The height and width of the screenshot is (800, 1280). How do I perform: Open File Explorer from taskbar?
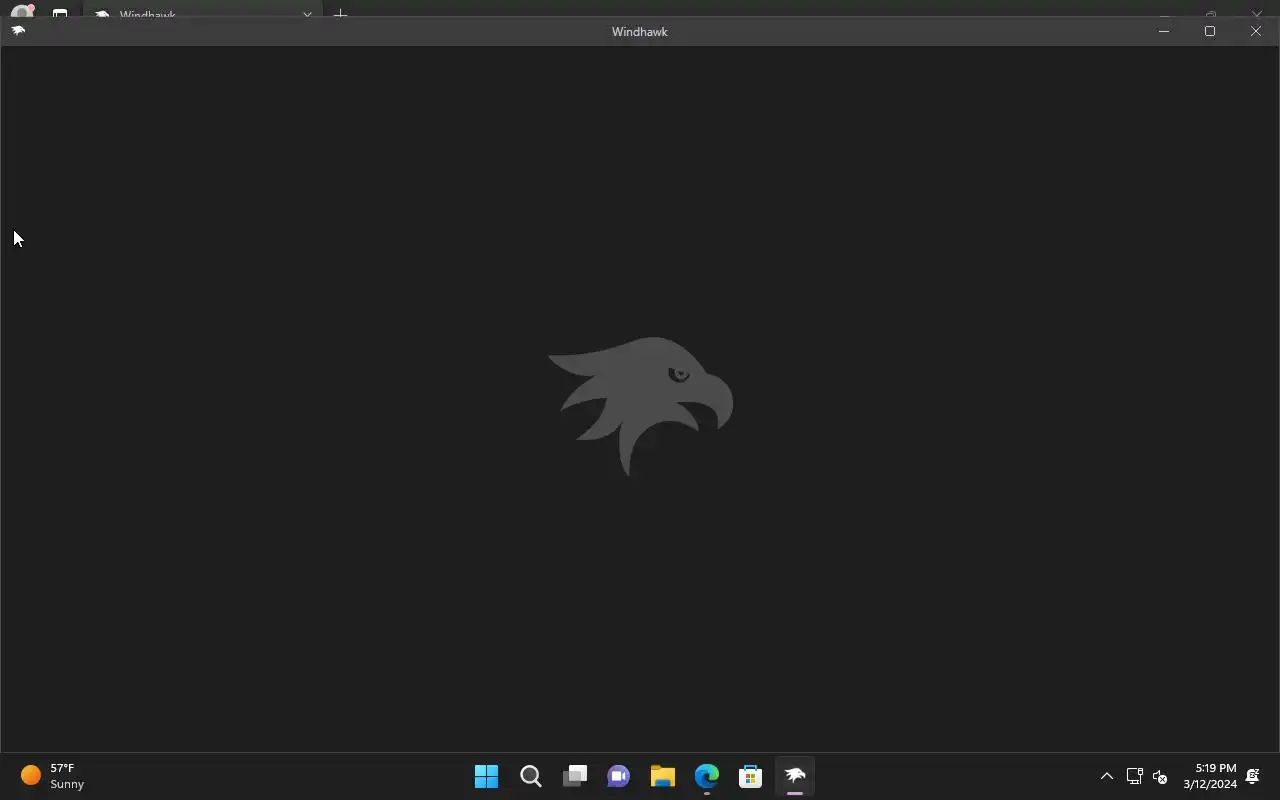click(x=663, y=776)
